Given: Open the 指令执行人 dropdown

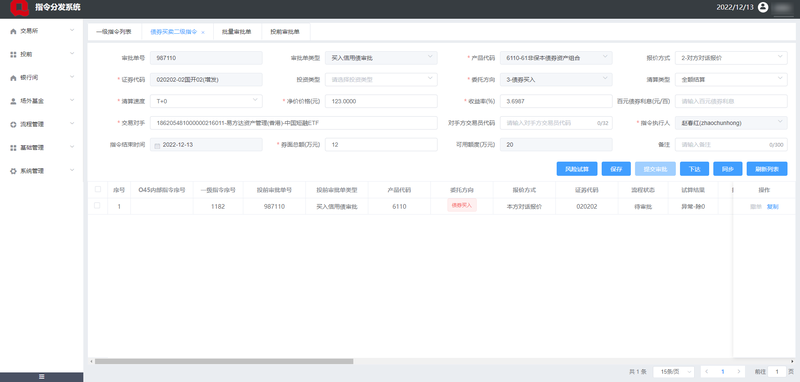Looking at the screenshot, I should (731, 123).
